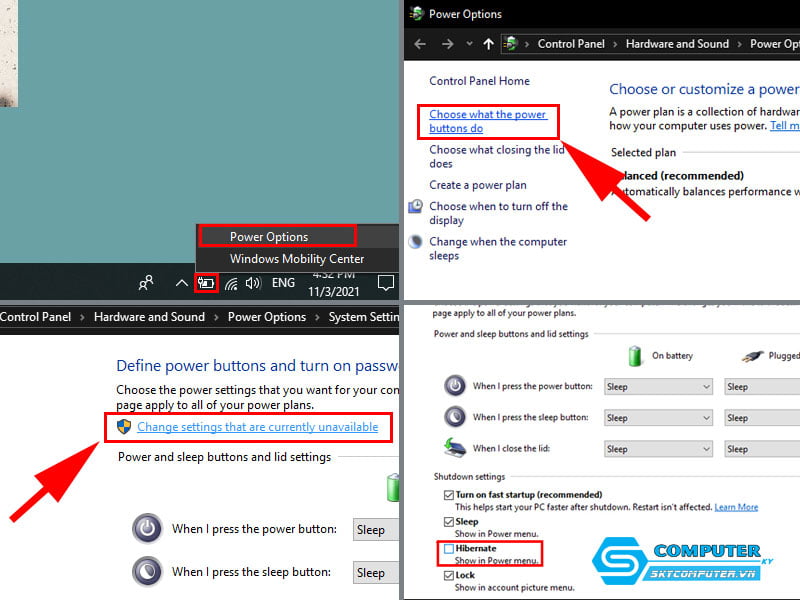Click the ENG language indicator
800x600 pixels.
click(x=283, y=283)
